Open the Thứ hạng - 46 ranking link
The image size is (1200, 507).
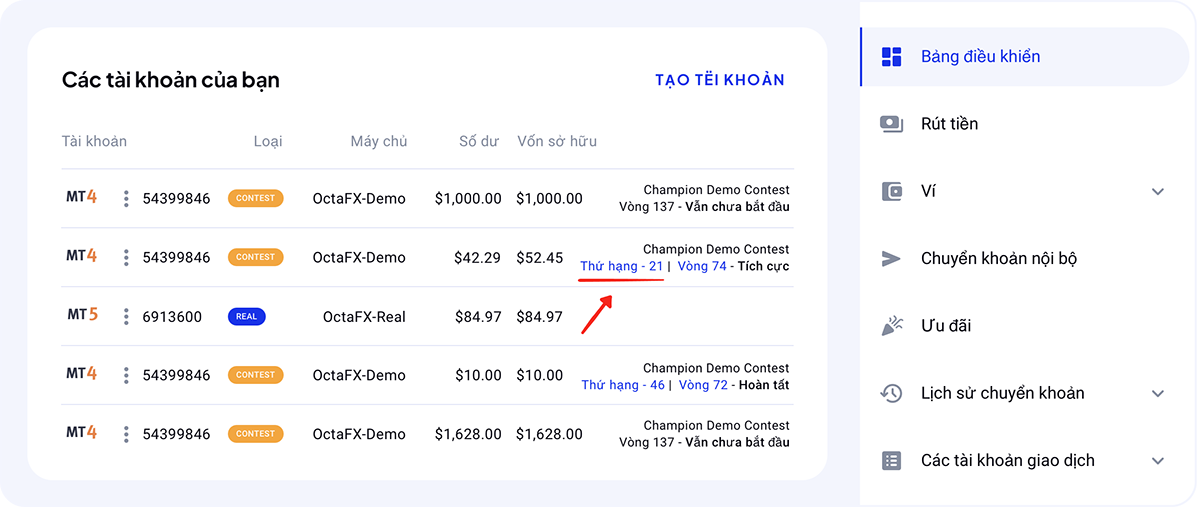(x=623, y=385)
